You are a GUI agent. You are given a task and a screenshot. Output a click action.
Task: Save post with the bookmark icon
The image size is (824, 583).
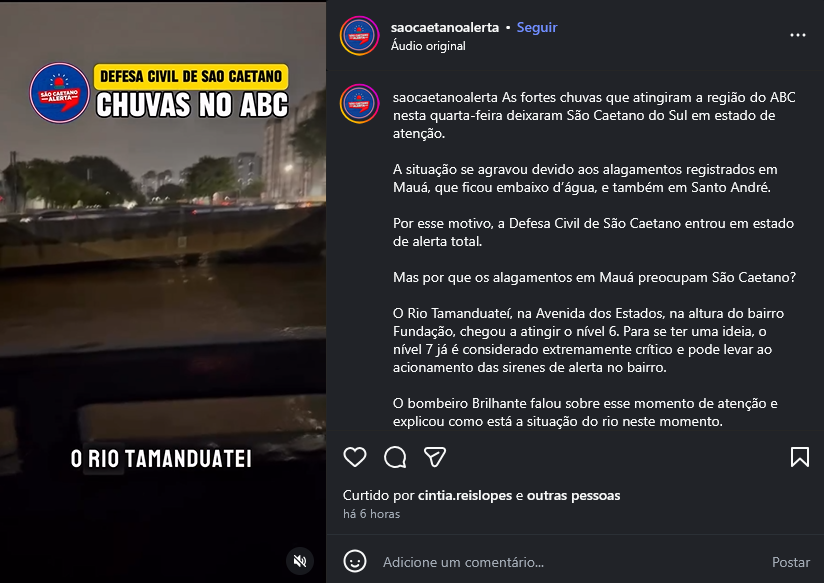(800, 457)
